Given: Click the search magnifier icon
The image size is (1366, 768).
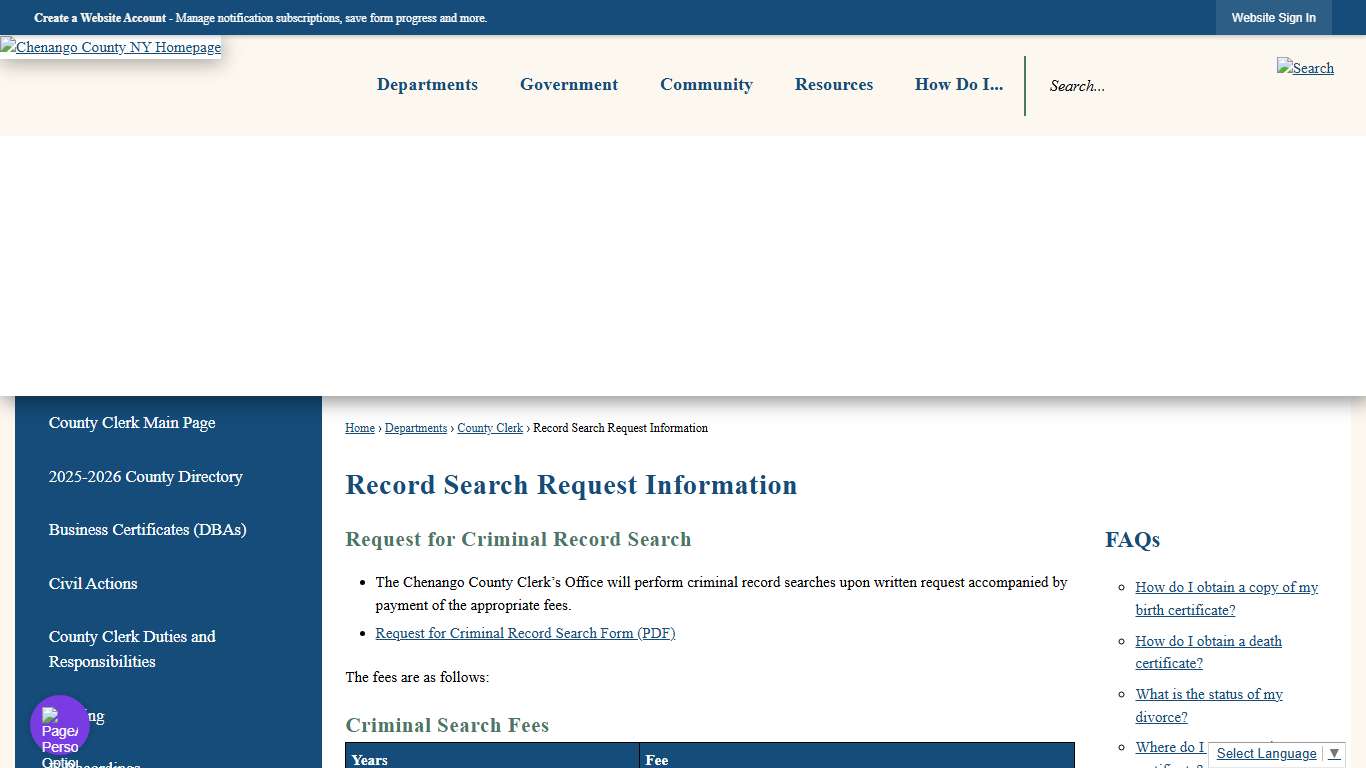Looking at the screenshot, I should point(1305,68).
